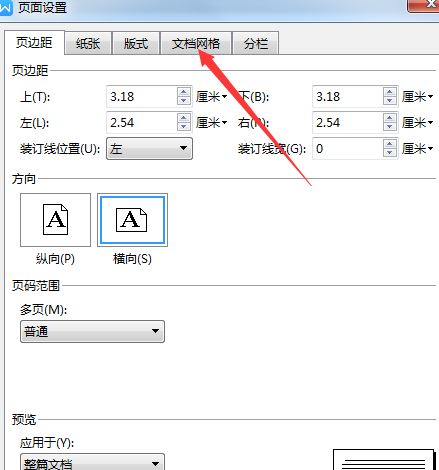The image size is (439, 470).
Task: Open the 多页 dropdown showing 普通
Action: pyautogui.click(x=92, y=331)
